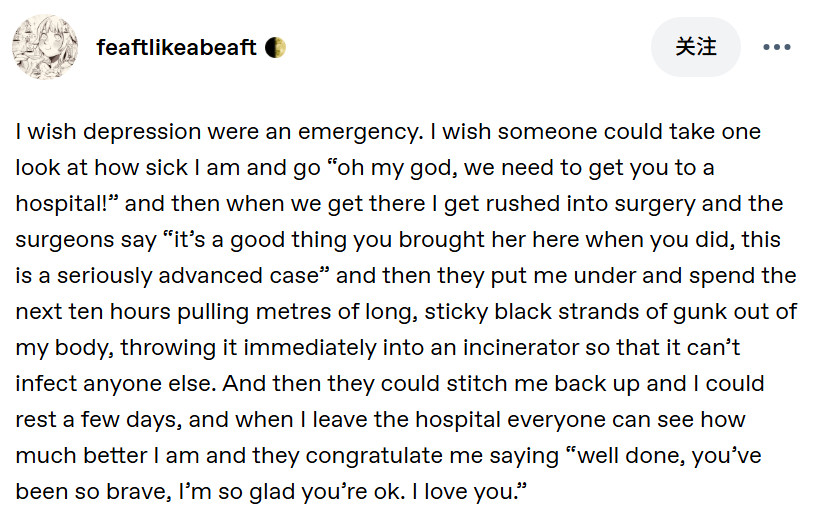This screenshot has width=819, height=528.
Task: Click the word "depression" in the first line
Action: coord(142,132)
